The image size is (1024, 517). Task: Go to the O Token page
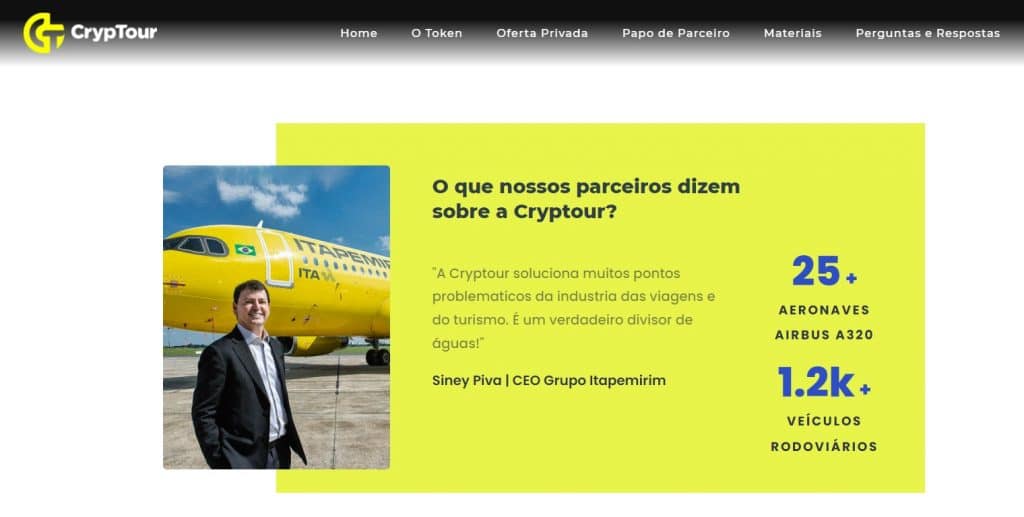click(x=436, y=33)
